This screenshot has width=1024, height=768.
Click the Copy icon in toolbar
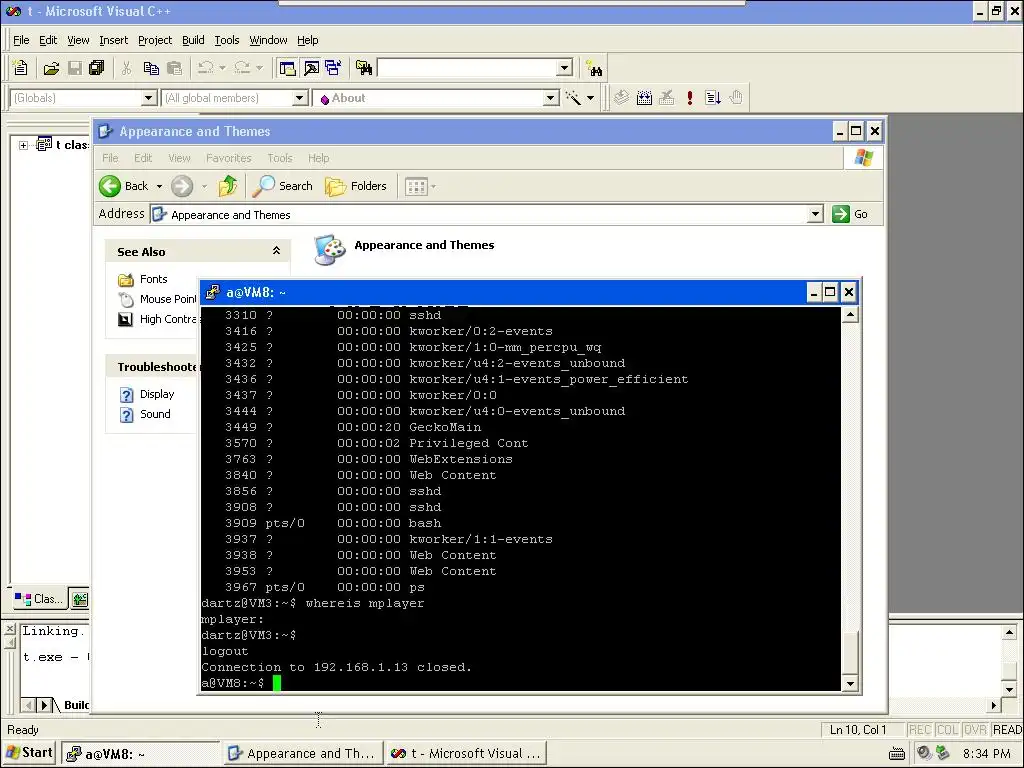pos(151,68)
